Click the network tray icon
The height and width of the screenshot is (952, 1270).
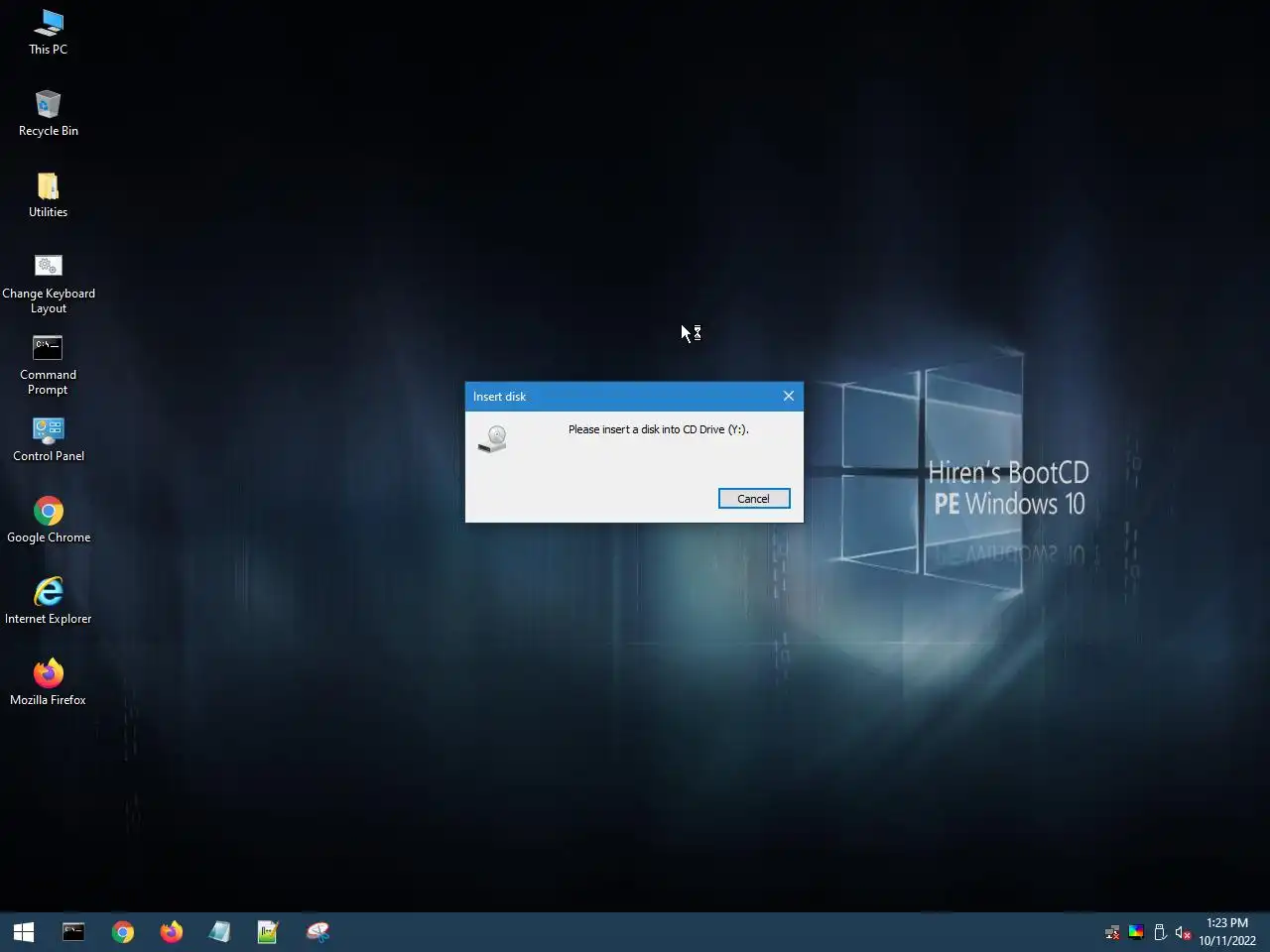1112,932
